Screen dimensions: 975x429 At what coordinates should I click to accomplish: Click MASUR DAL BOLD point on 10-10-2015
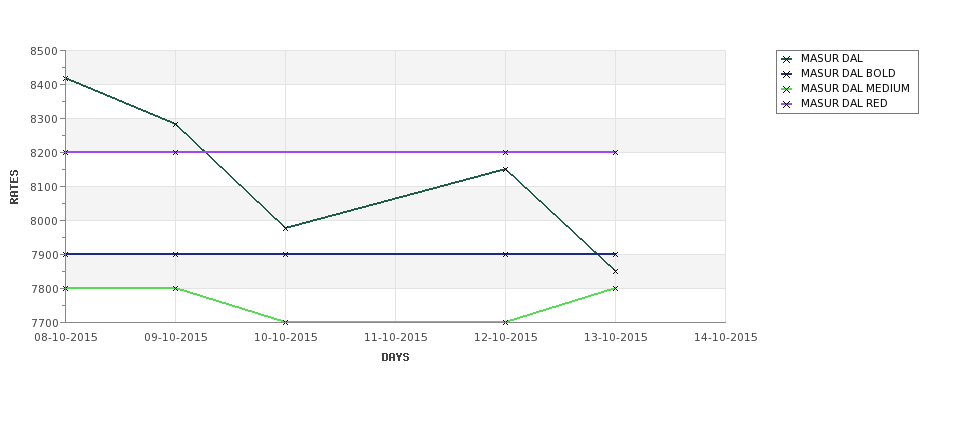(x=285, y=254)
